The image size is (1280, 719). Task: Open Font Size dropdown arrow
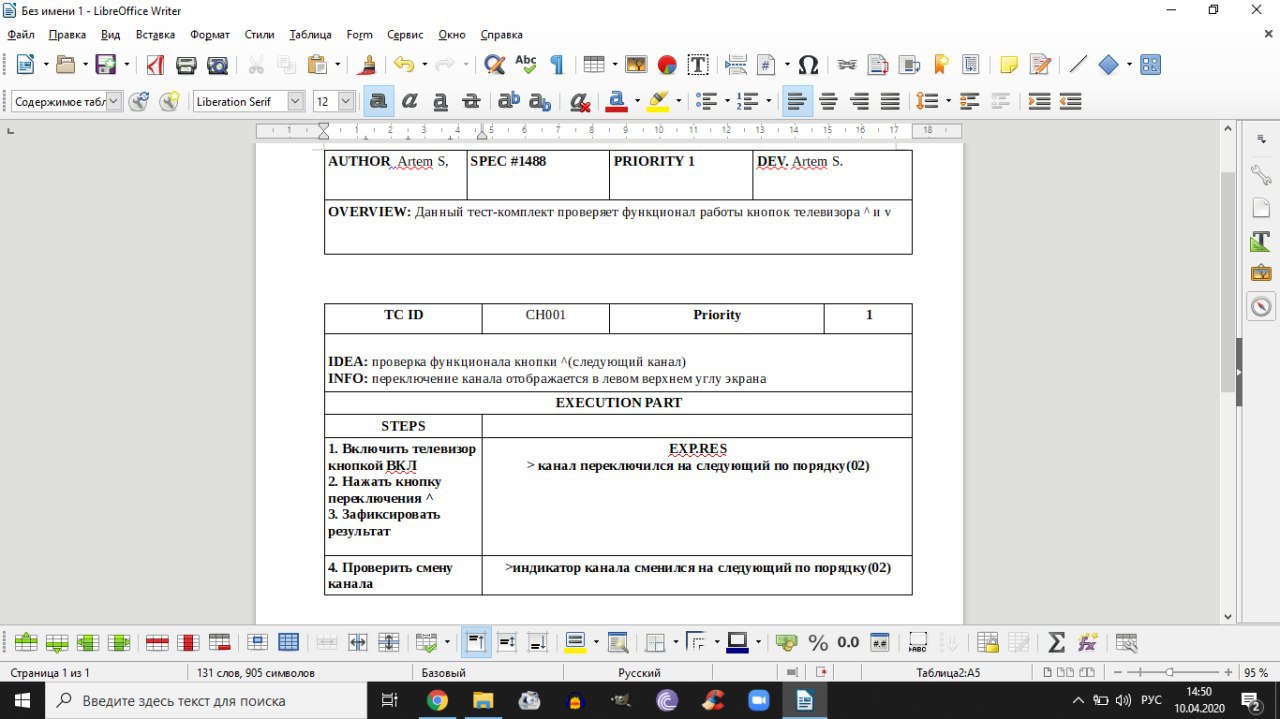click(346, 101)
